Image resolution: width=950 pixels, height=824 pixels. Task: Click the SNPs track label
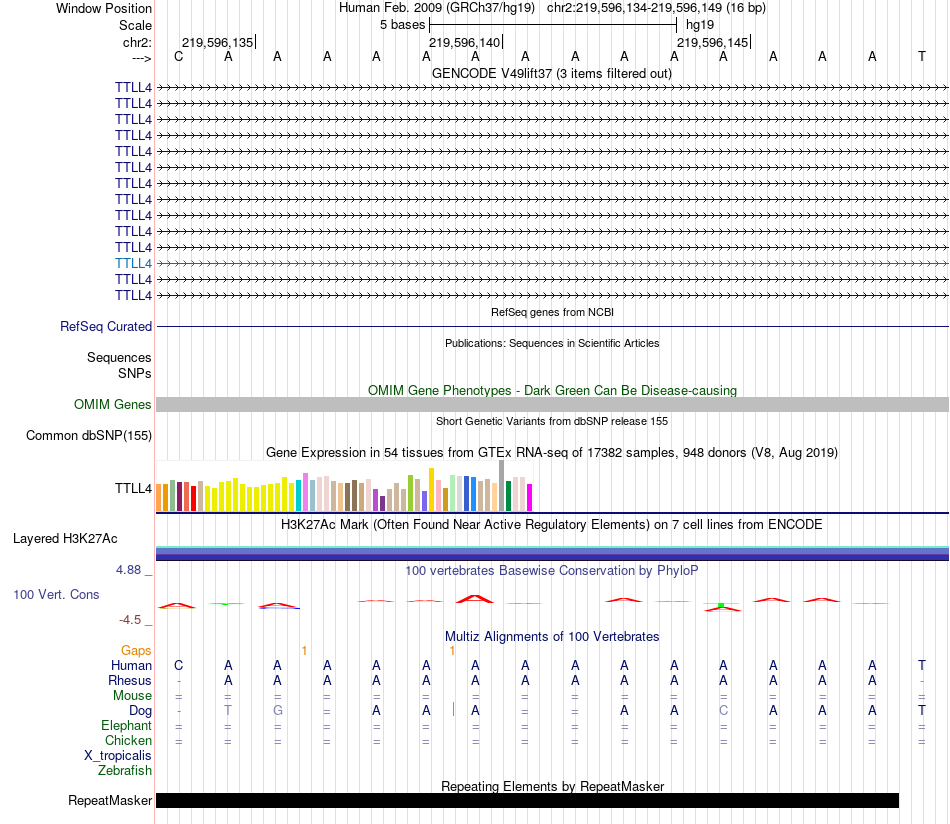pos(135,373)
